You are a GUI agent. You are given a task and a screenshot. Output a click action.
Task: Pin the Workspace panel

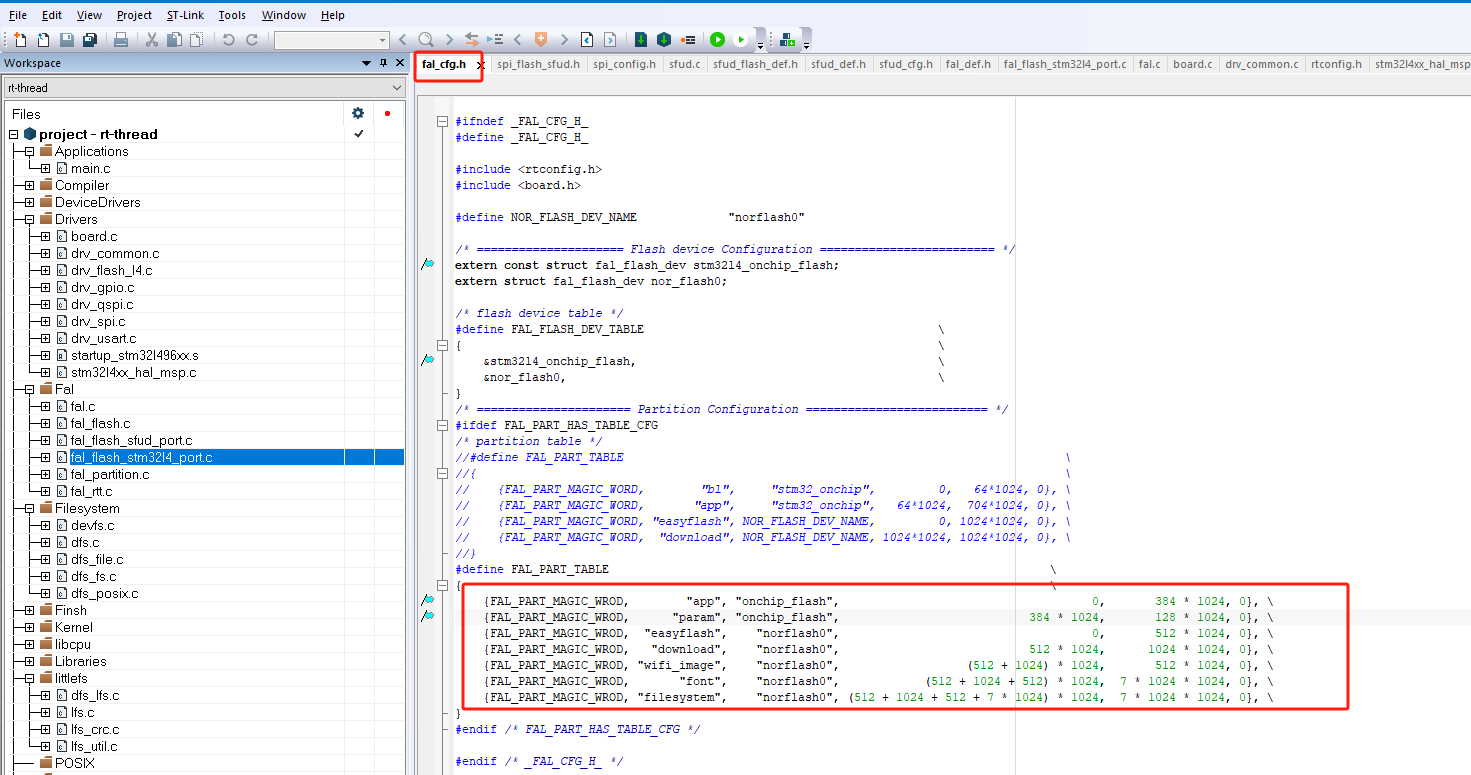(x=384, y=63)
